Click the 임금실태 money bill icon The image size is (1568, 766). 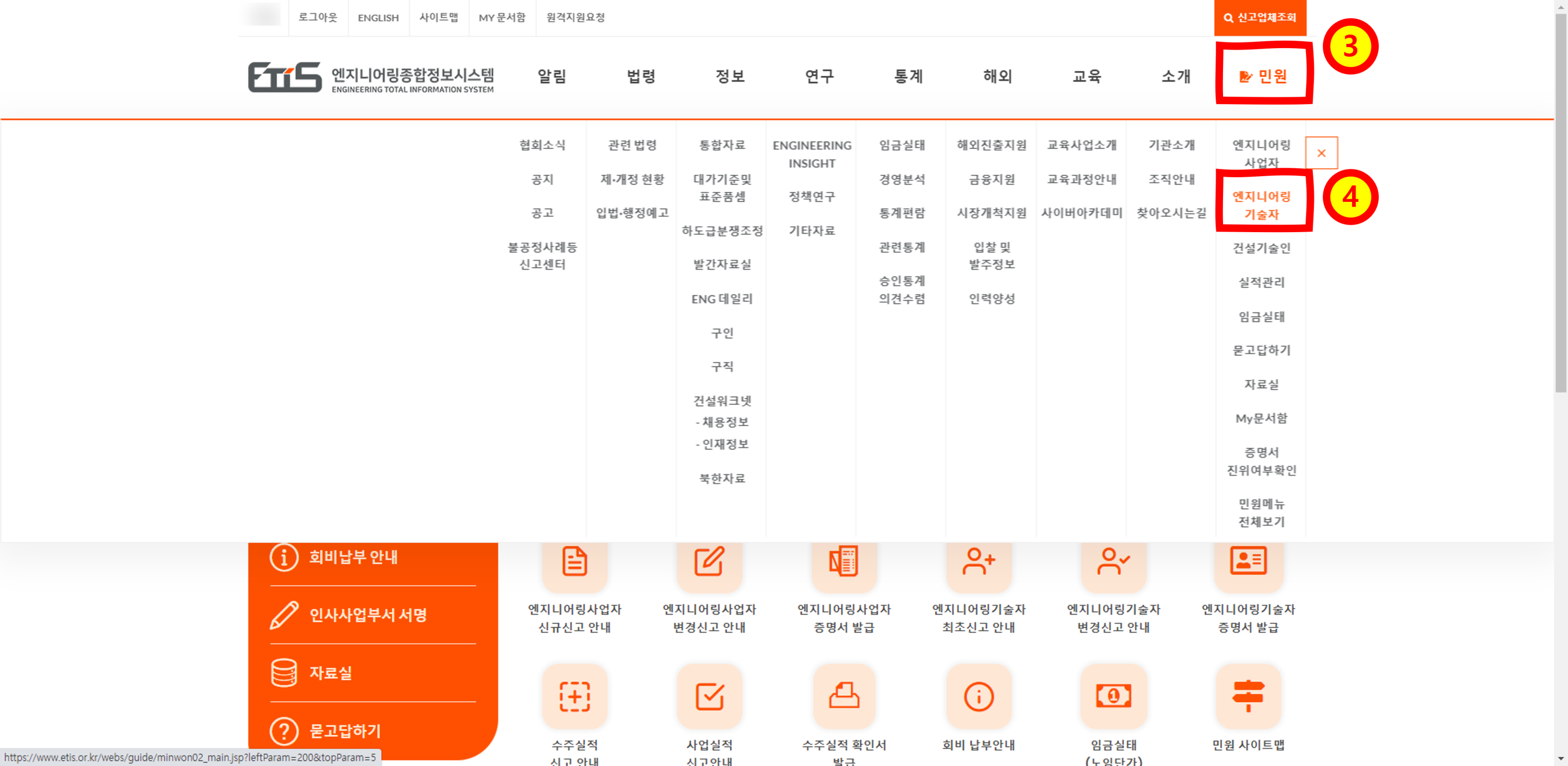pyautogui.click(x=1113, y=695)
